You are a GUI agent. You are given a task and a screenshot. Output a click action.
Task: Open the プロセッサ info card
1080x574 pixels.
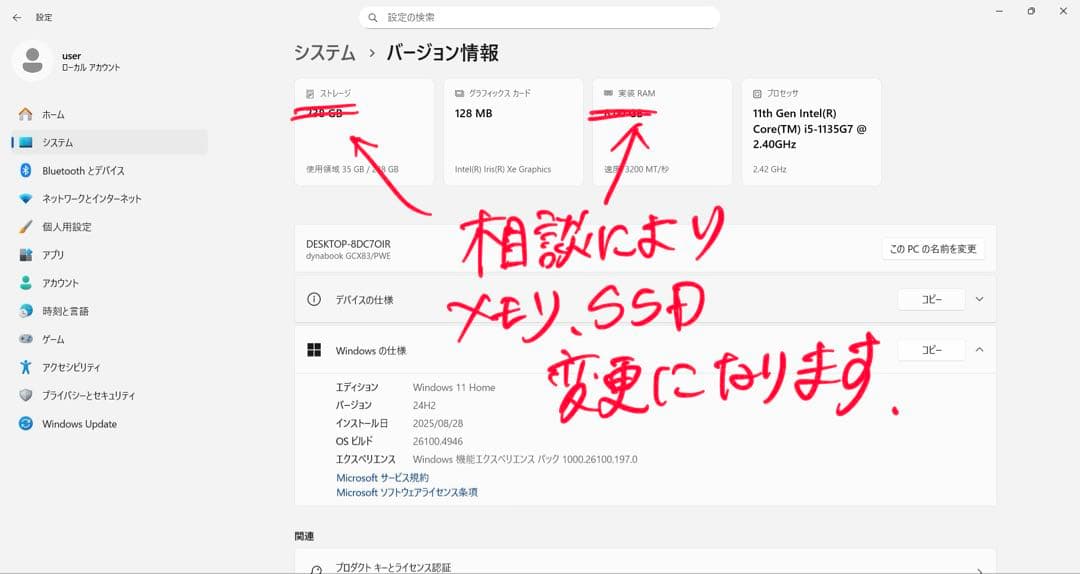click(x=811, y=132)
